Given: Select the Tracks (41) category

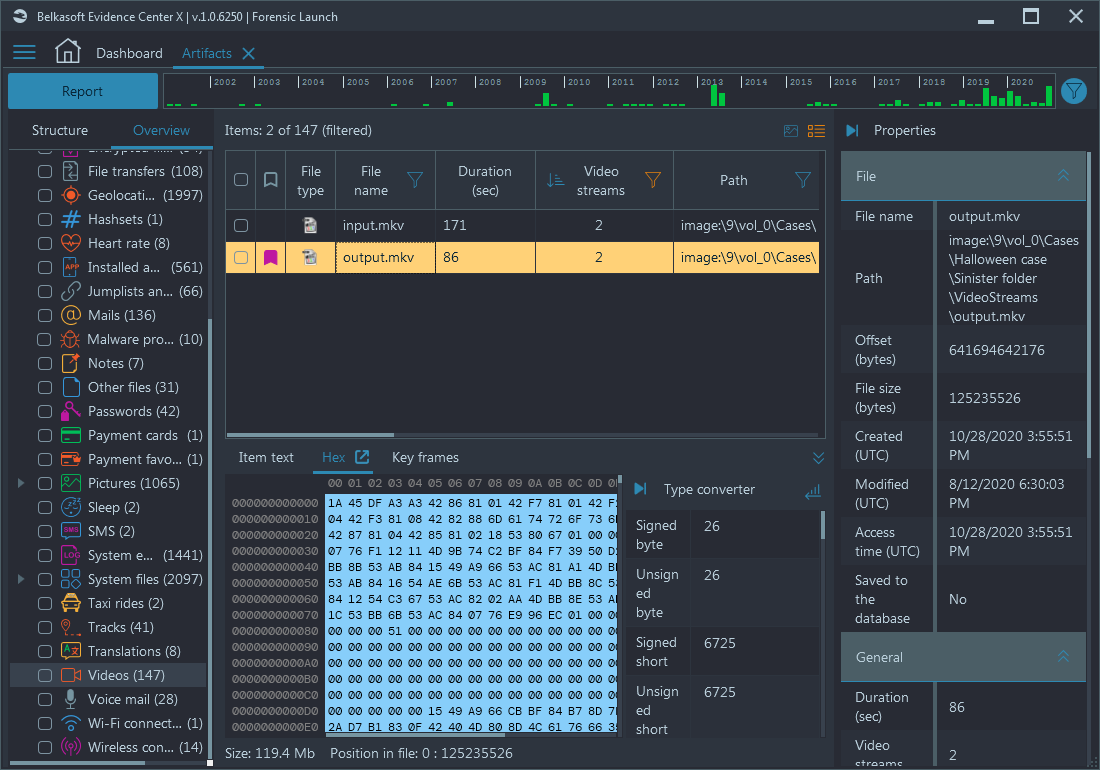Looking at the screenshot, I should pyautogui.click(x=121, y=628).
